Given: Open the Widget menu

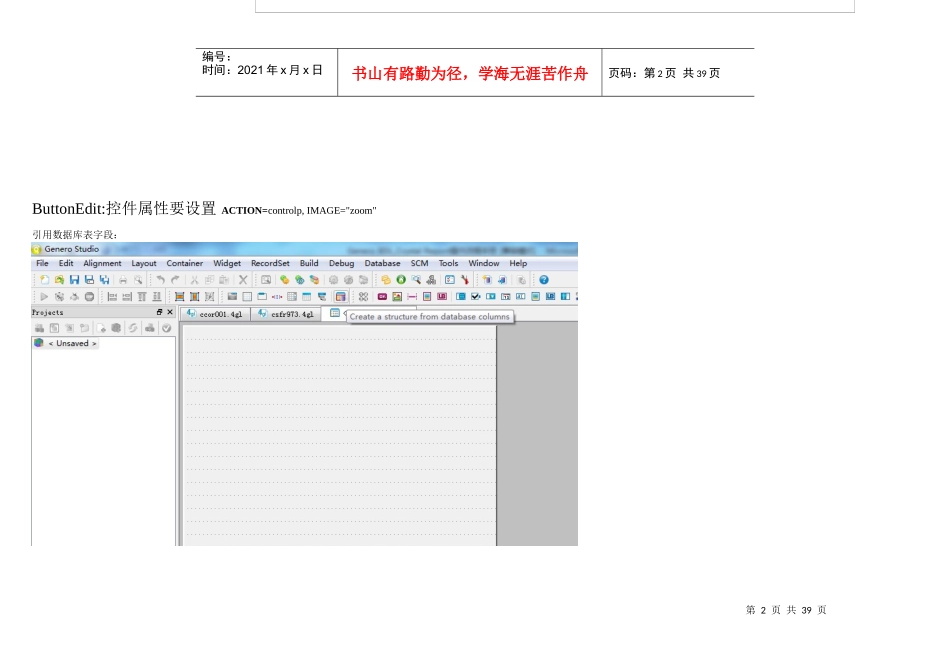Looking at the screenshot, I should [227, 264].
